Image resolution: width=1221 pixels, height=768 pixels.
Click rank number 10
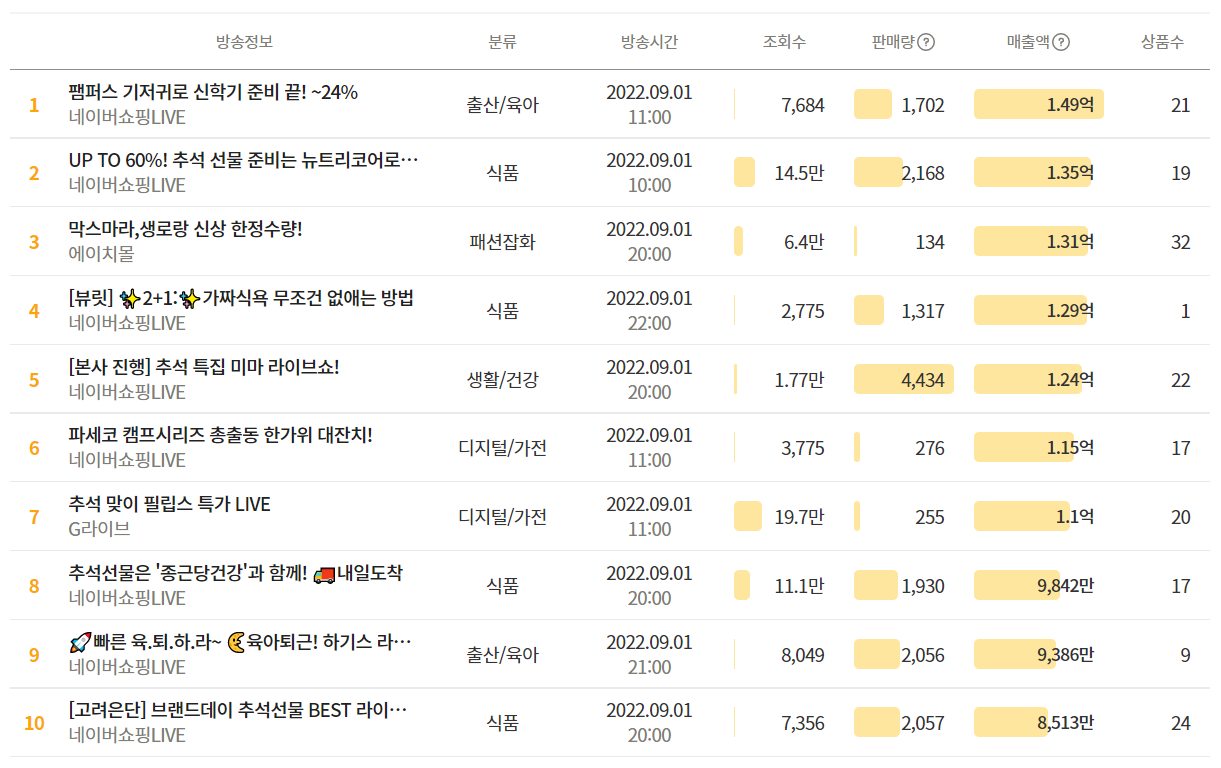(x=34, y=722)
